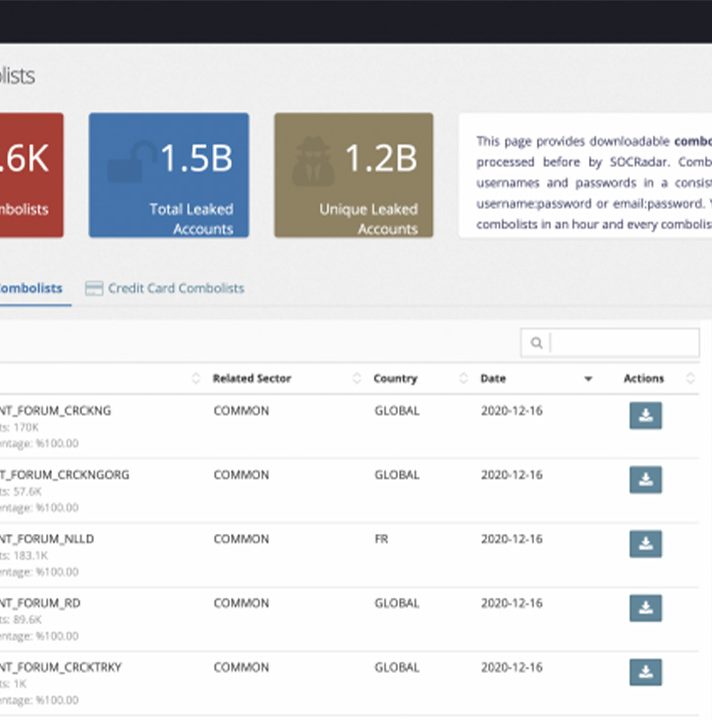
Task: Click the Related Sector header text
Action: click(252, 378)
